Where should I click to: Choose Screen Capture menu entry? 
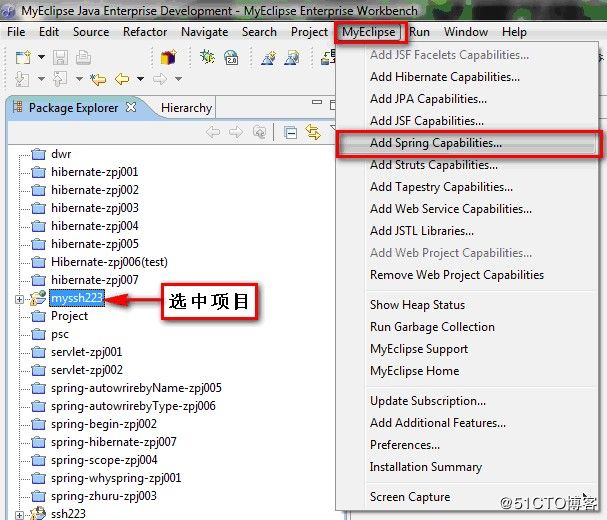(467, 497)
